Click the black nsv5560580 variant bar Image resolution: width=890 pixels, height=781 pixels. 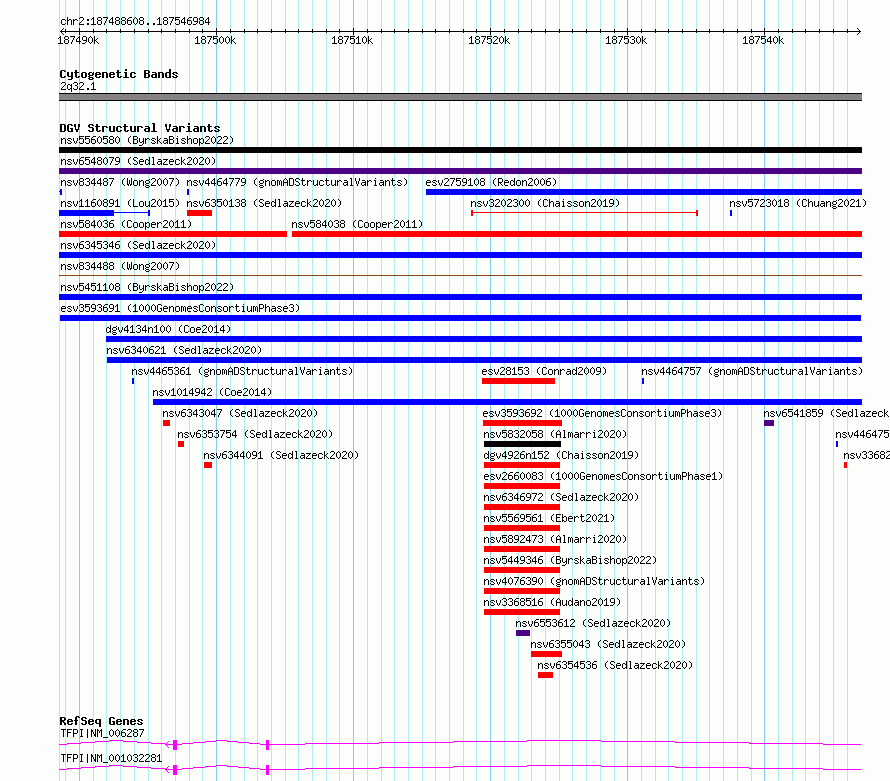460,150
